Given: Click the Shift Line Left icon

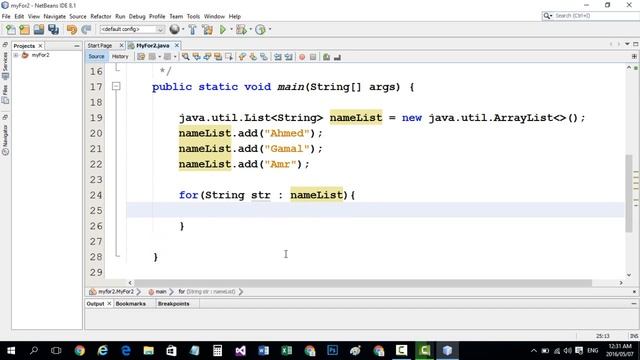Looking at the screenshot, I should [x=278, y=57].
